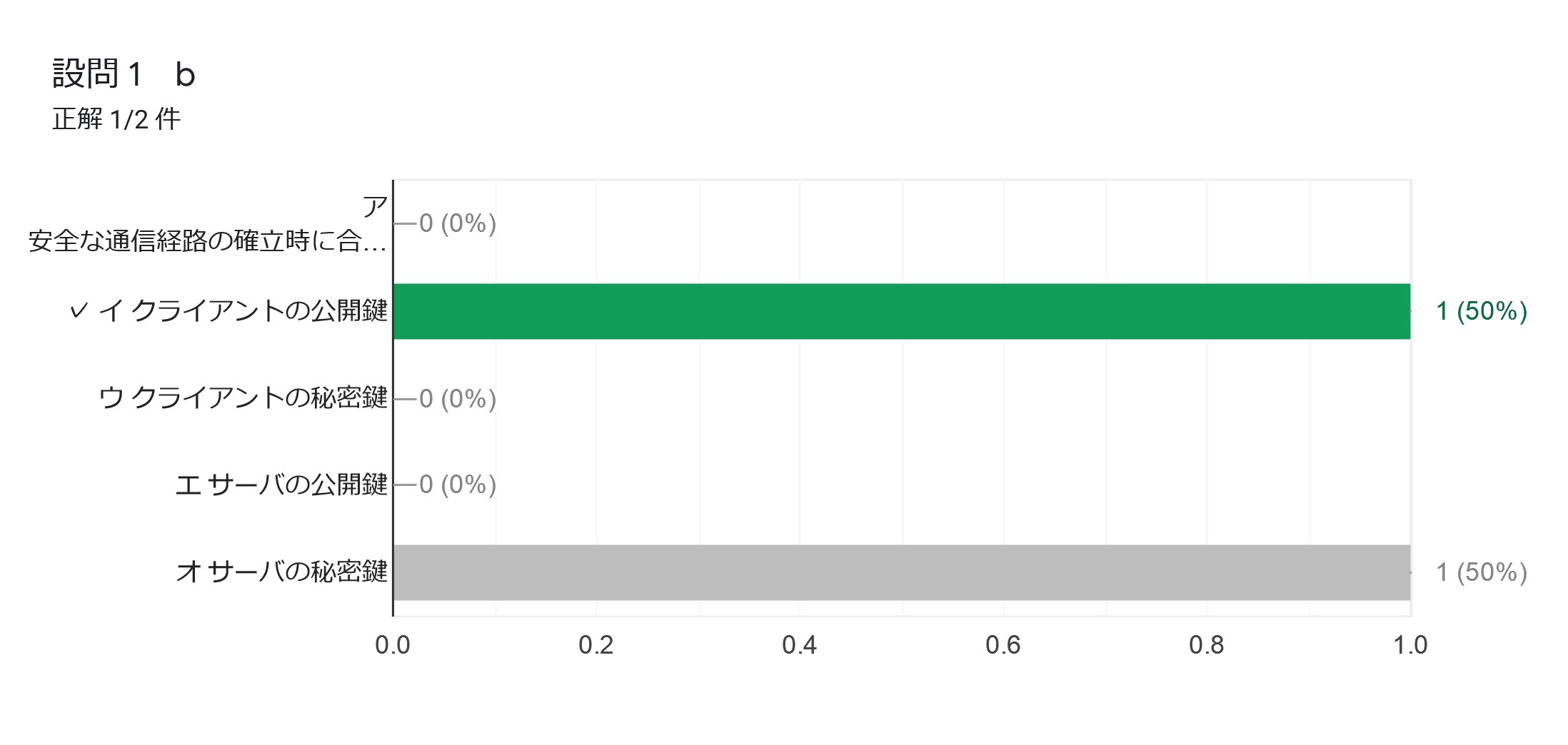This screenshot has height=745, width=1568.
Task: Click the 0 (0%) label for エ row
Action: (x=458, y=485)
